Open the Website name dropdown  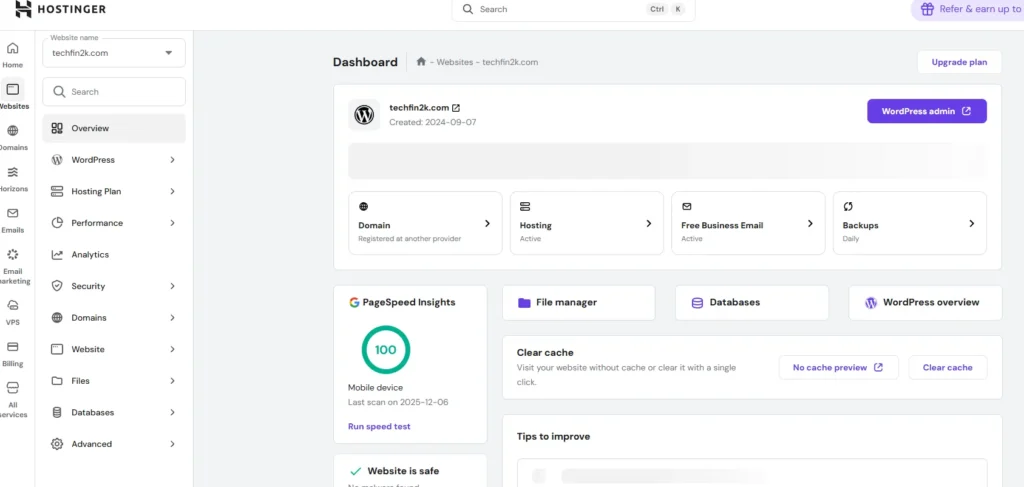[x=114, y=53]
